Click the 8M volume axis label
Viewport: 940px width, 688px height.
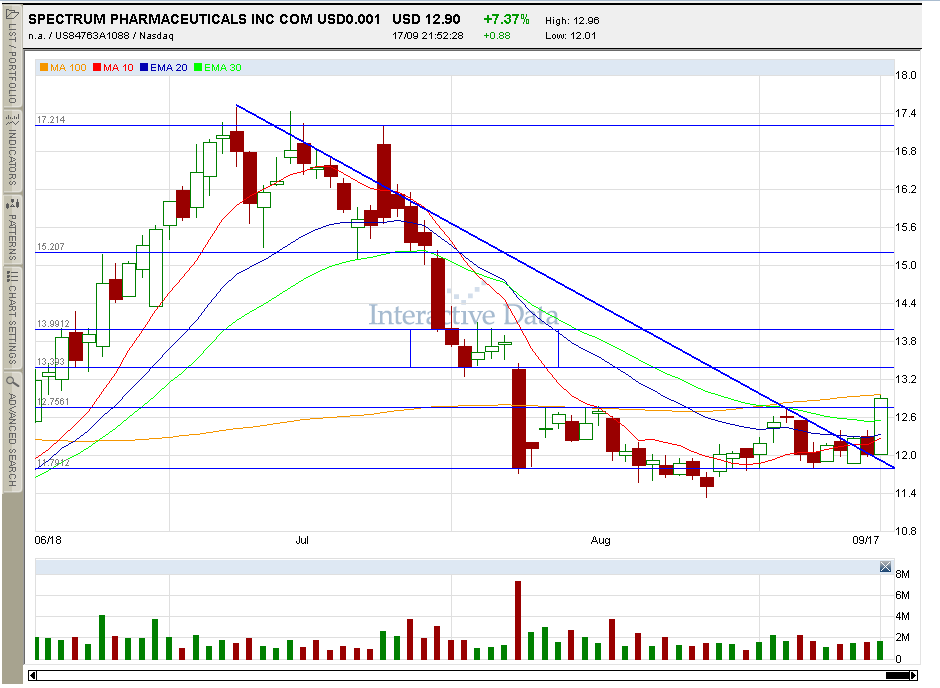[x=902, y=574]
